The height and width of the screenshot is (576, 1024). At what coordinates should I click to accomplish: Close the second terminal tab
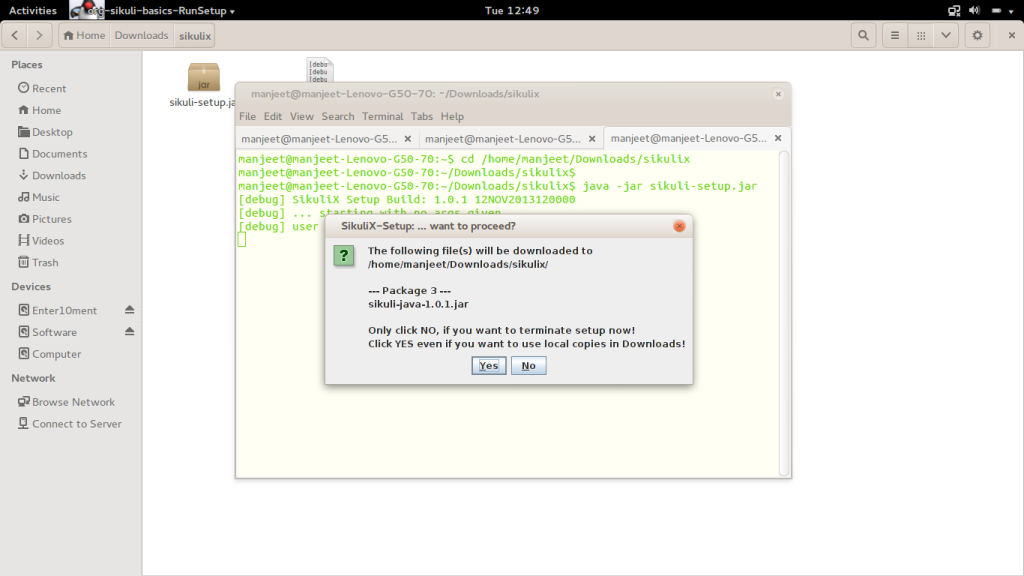(x=592, y=138)
